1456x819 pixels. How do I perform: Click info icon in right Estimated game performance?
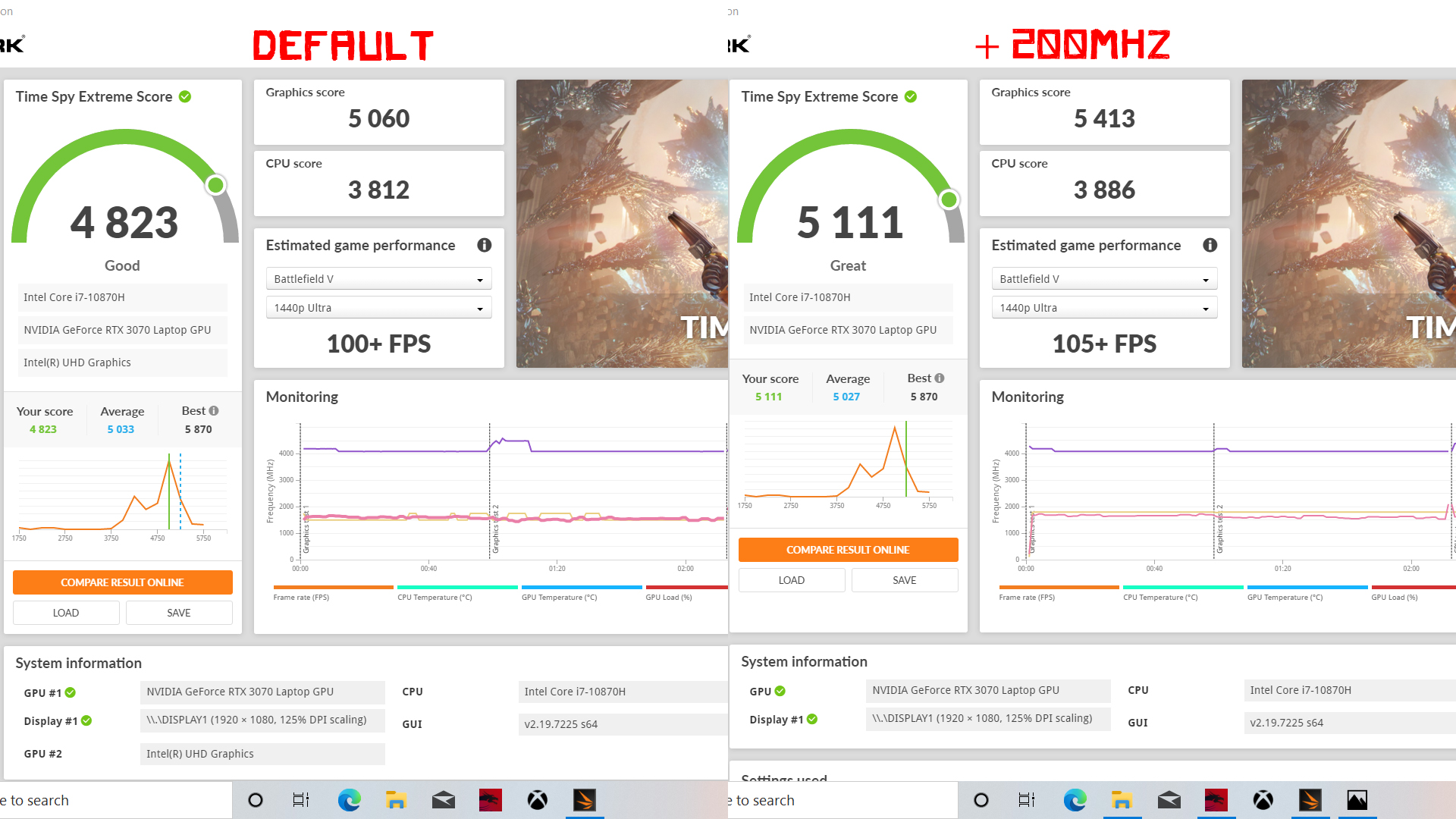coord(1210,245)
